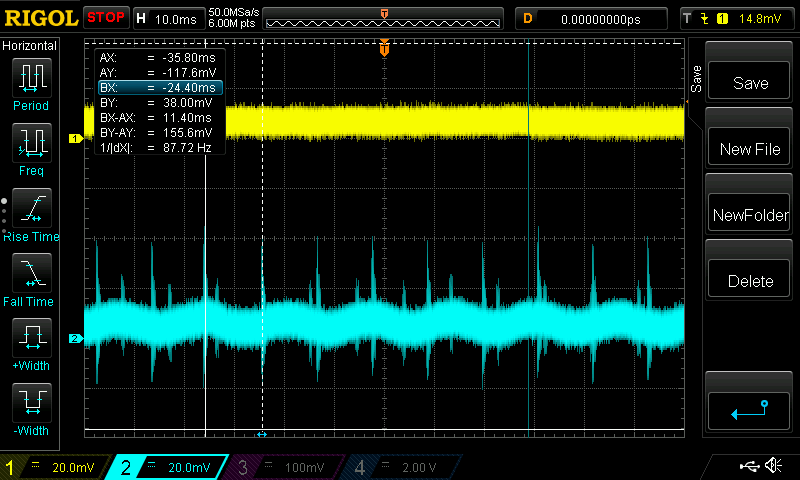Click the blue cursor handle at bottom

click(x=262, y=434)
